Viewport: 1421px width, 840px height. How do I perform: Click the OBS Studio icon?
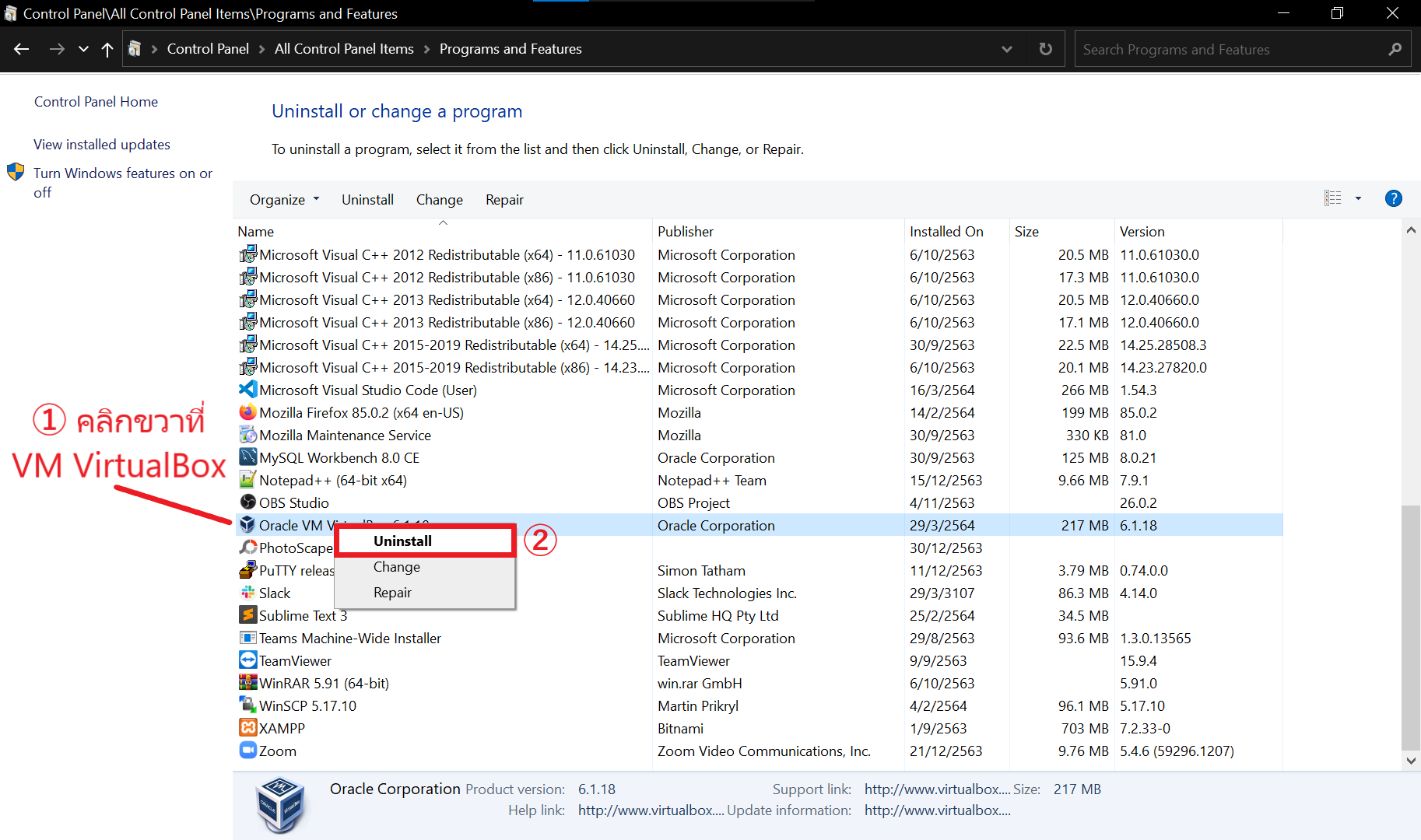[x=247, y=502]
